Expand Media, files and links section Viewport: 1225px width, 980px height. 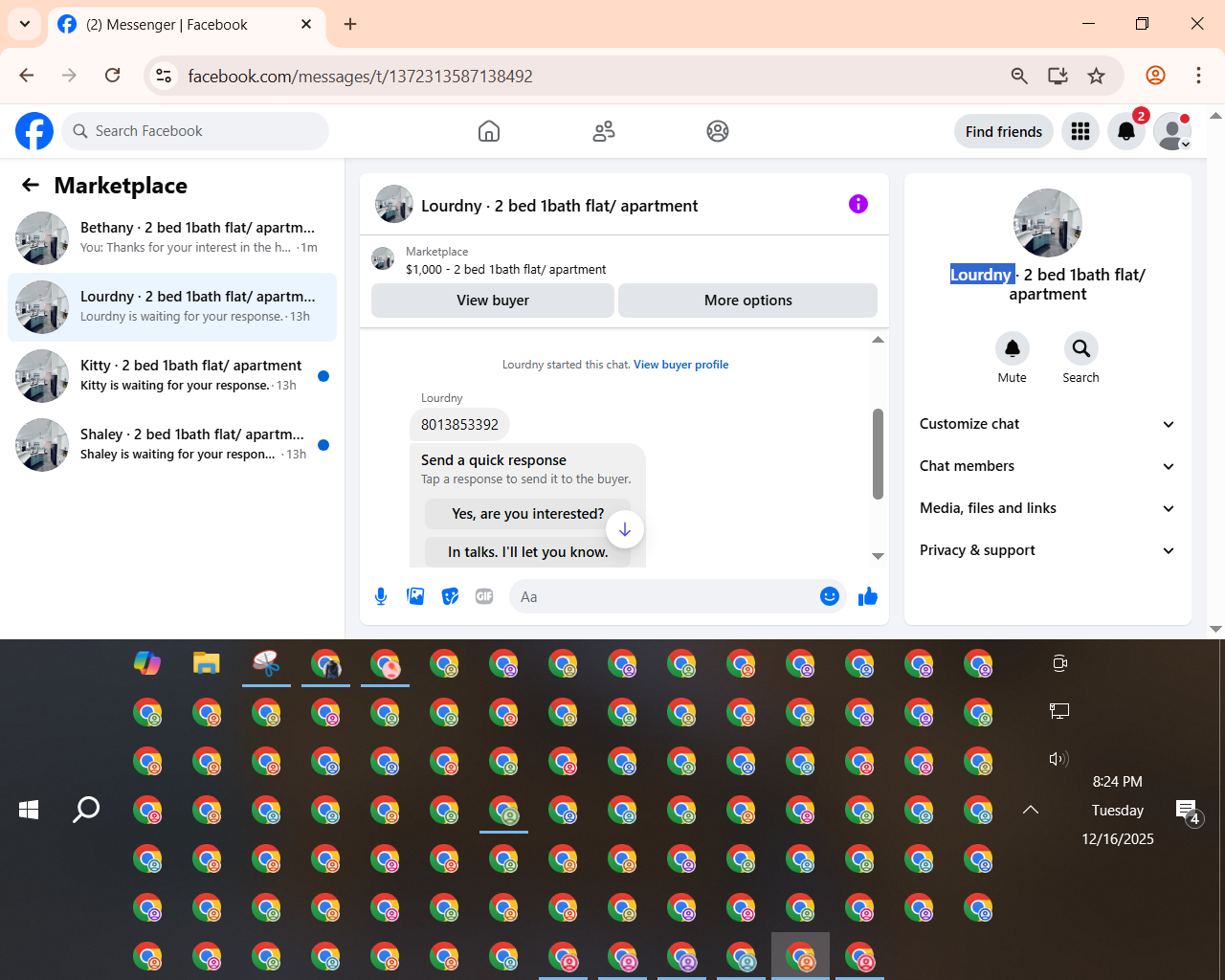[1048, 508]
